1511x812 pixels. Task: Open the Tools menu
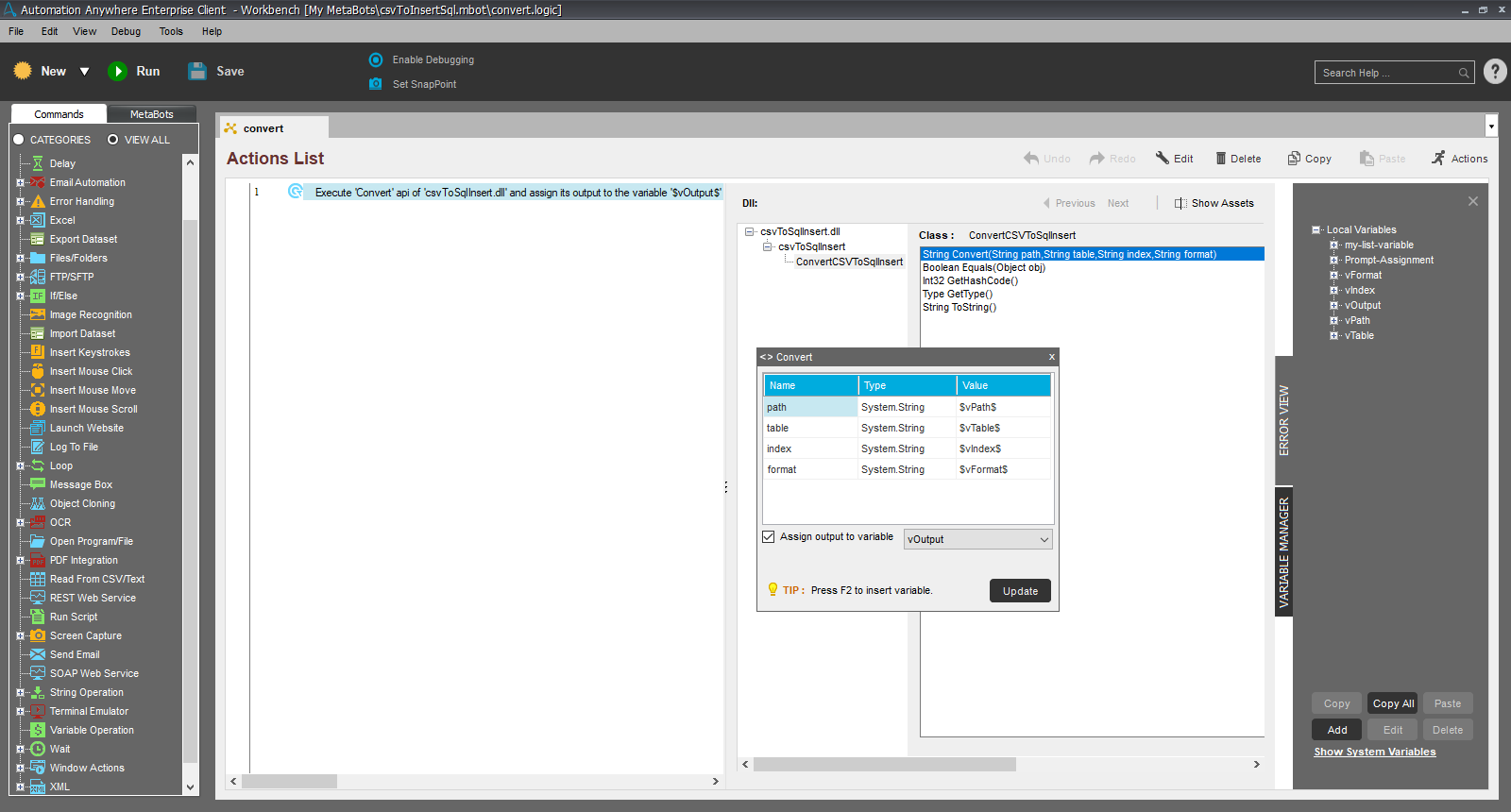point(171,31)
